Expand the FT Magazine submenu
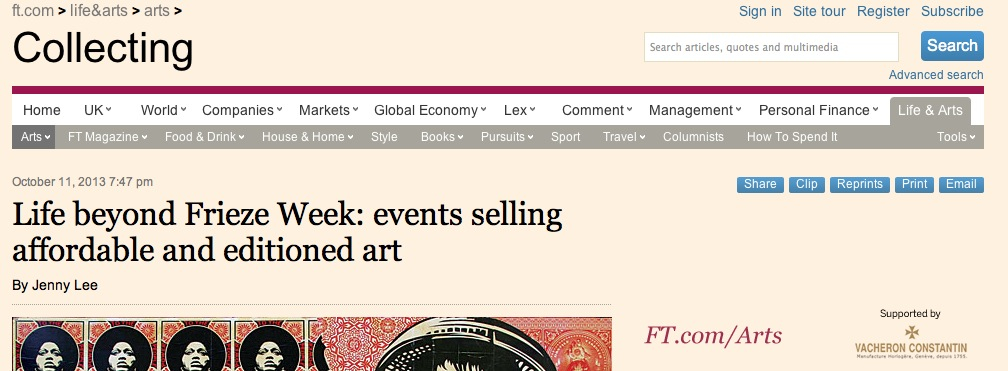The image size is (1008, 371). pyautogui.click(x=107, y=137)
